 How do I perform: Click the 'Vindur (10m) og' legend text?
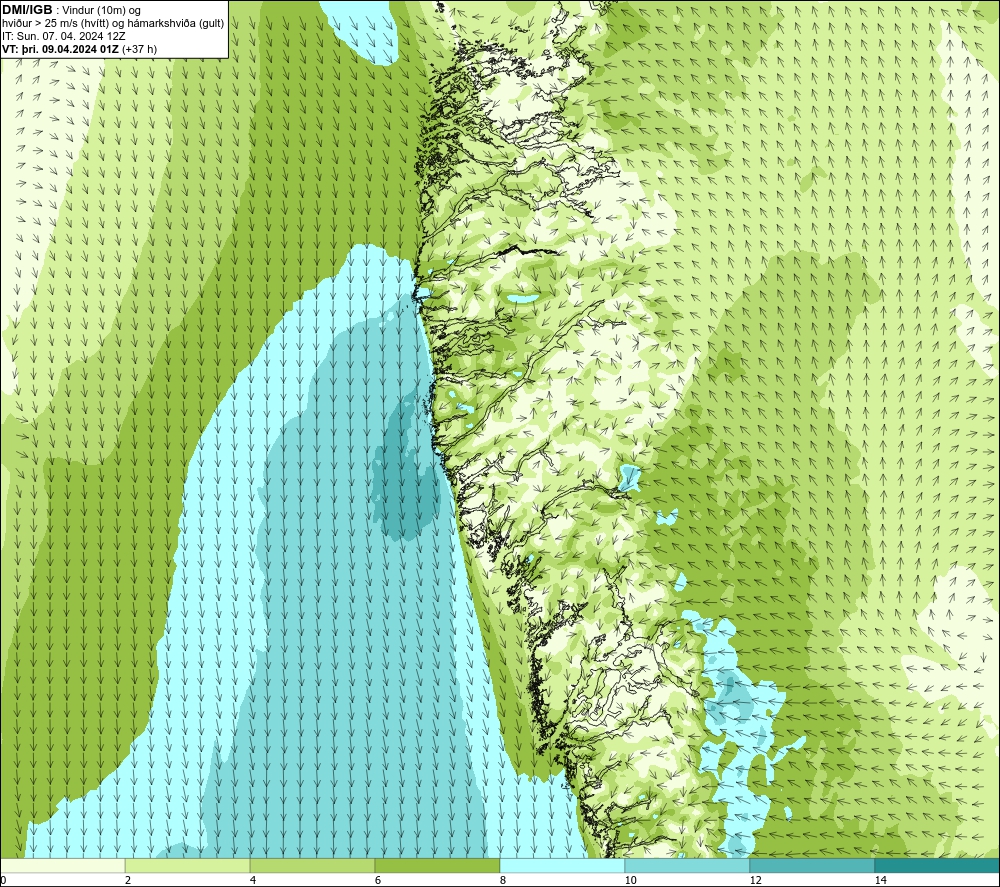[x=101, y=11]
